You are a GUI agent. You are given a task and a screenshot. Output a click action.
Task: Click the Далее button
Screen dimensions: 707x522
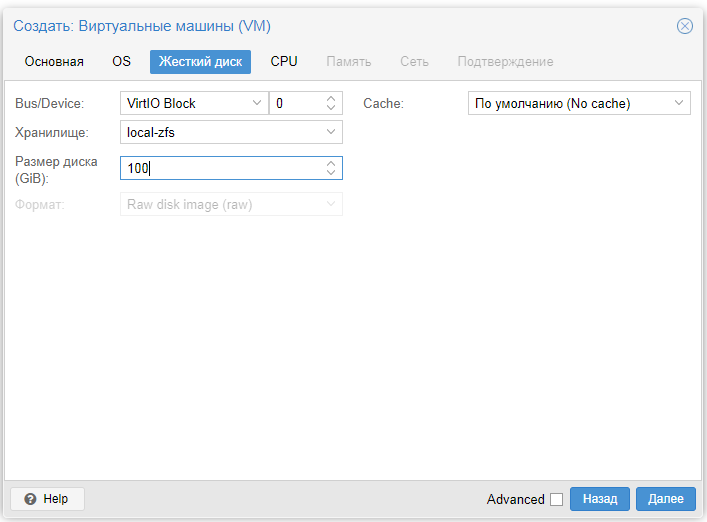point(665,499)
